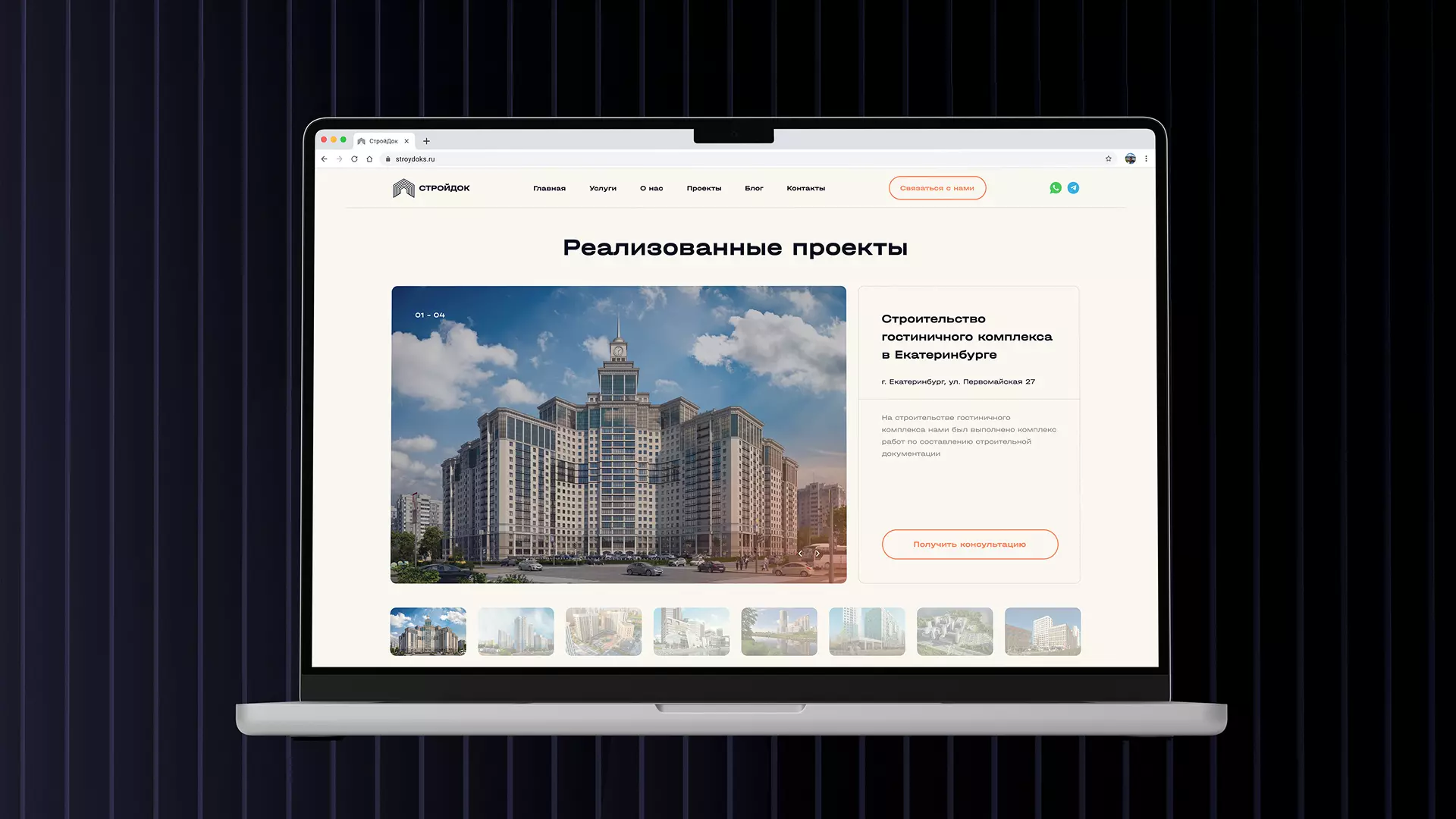Open a new browser tab
Image resolution: width=1456 pixels, height=819 pixels.
point(426,141)
